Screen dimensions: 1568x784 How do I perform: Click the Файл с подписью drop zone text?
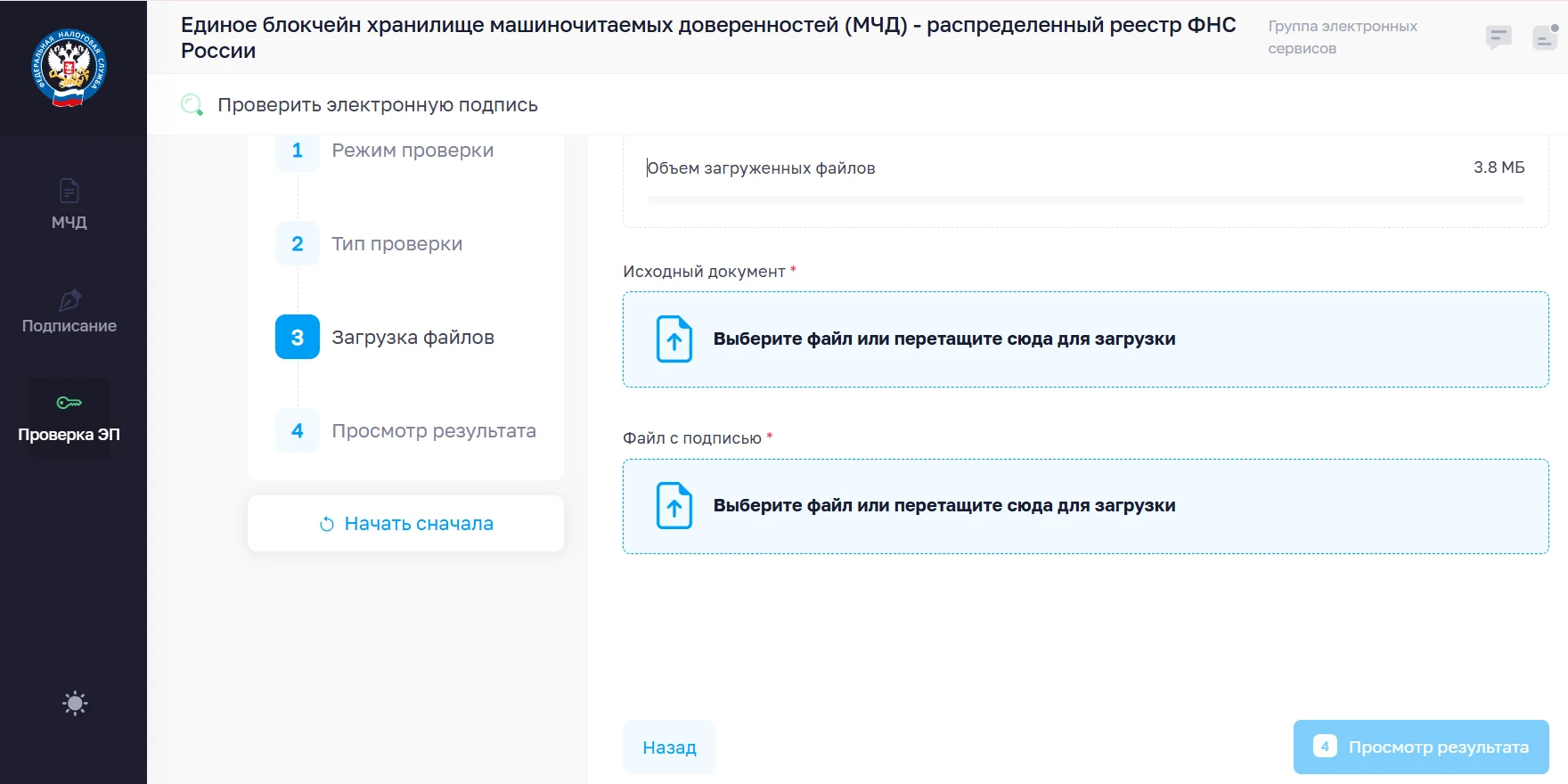tap(944, 506)
